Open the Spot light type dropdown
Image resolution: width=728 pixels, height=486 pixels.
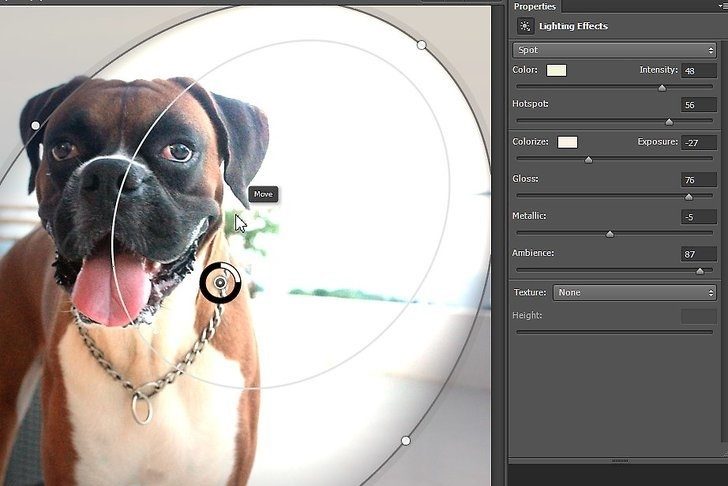(x=614, y=49)
